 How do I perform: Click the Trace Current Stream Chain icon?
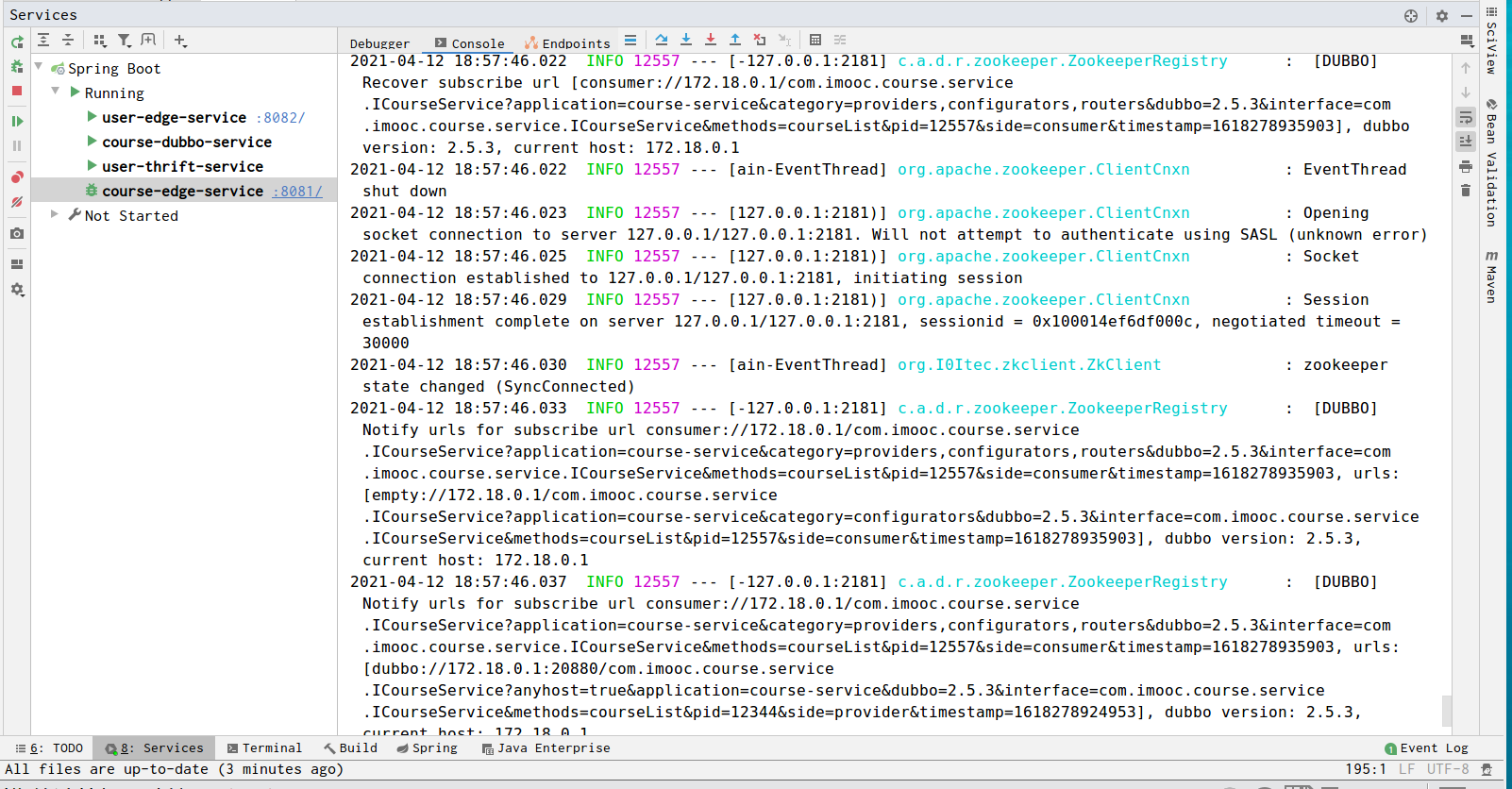point(840,40)
